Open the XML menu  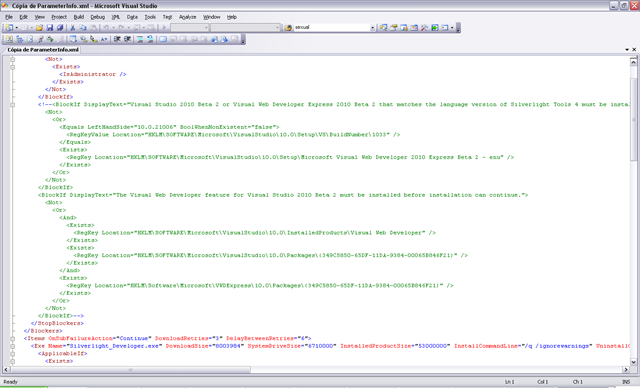coord(116,17)
